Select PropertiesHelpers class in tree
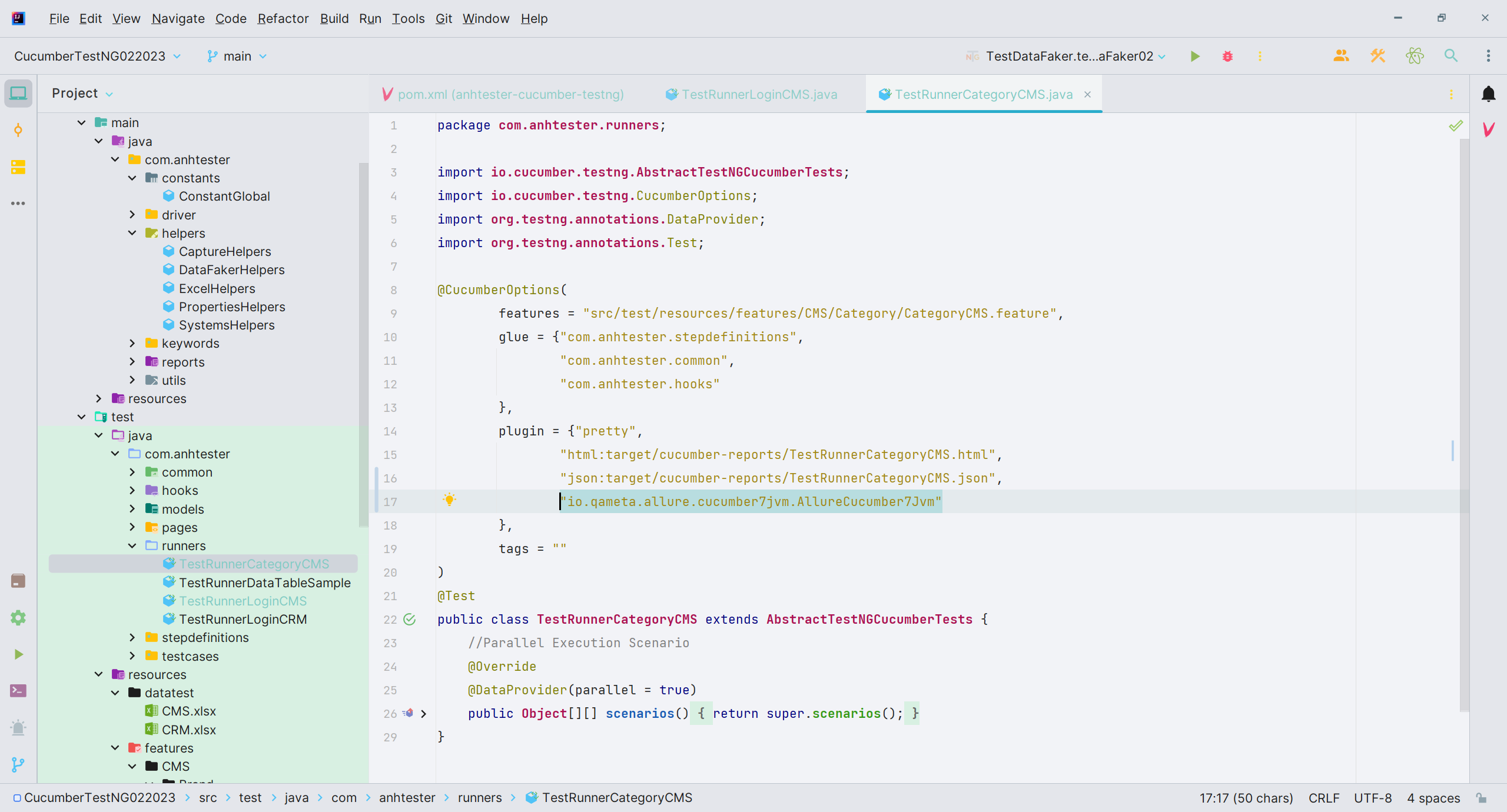This screenshot has width=1507, height=812. [231, 307]
